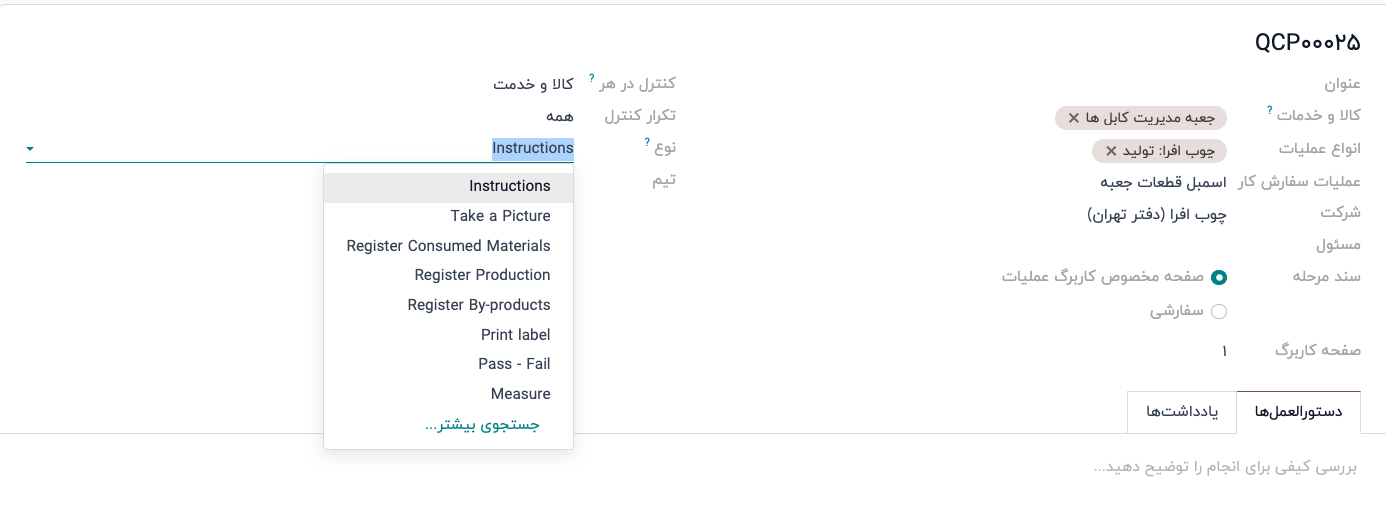
Task: Choose Register Consumed Materials option
Action: (x=448, y=246)
